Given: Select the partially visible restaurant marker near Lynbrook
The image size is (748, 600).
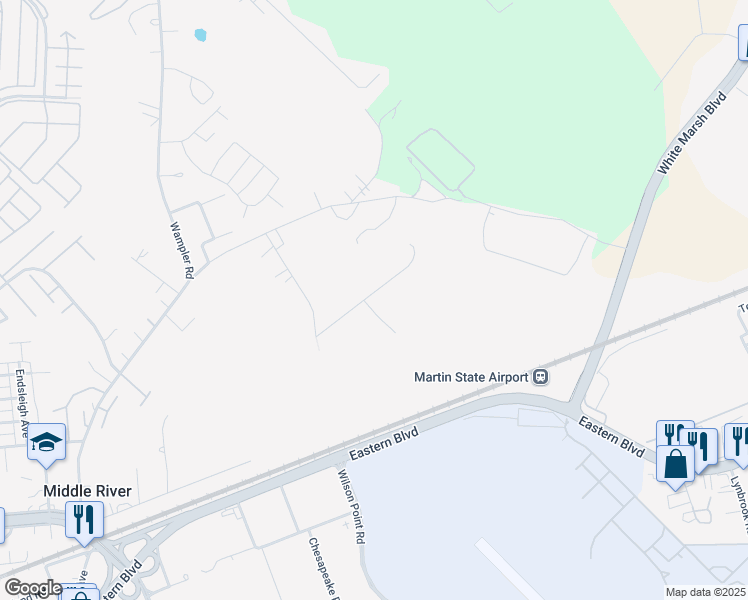Looking at the screenshot, I should click(737, 444).
